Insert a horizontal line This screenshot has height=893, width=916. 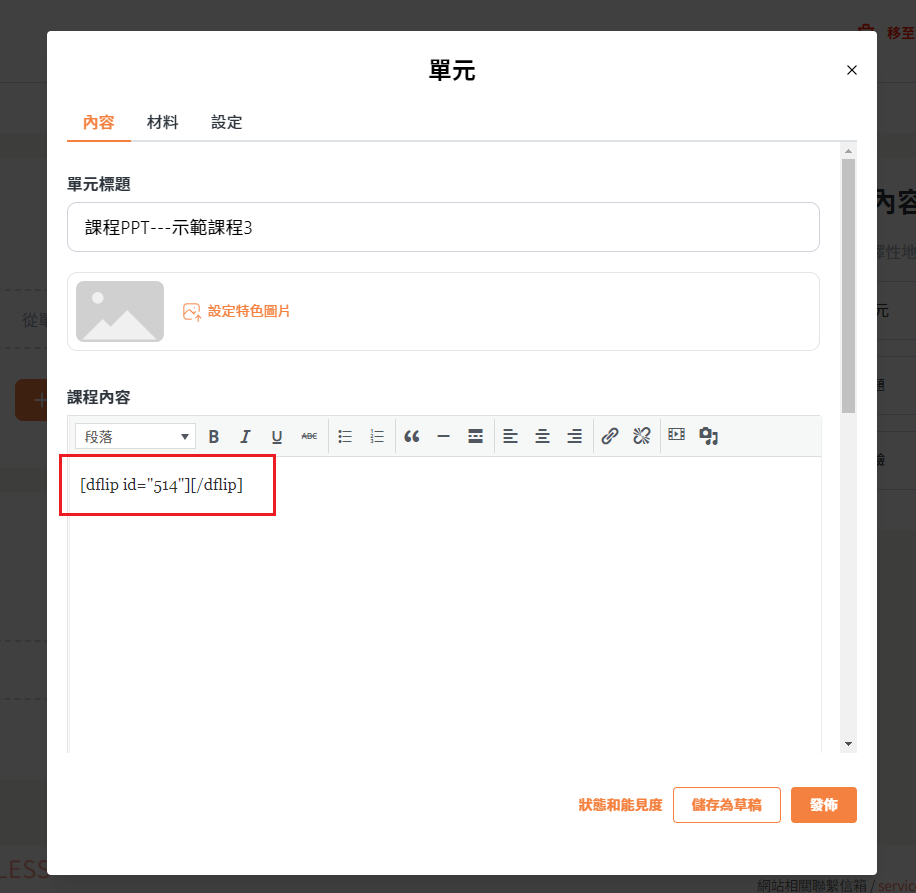(444, 436)
